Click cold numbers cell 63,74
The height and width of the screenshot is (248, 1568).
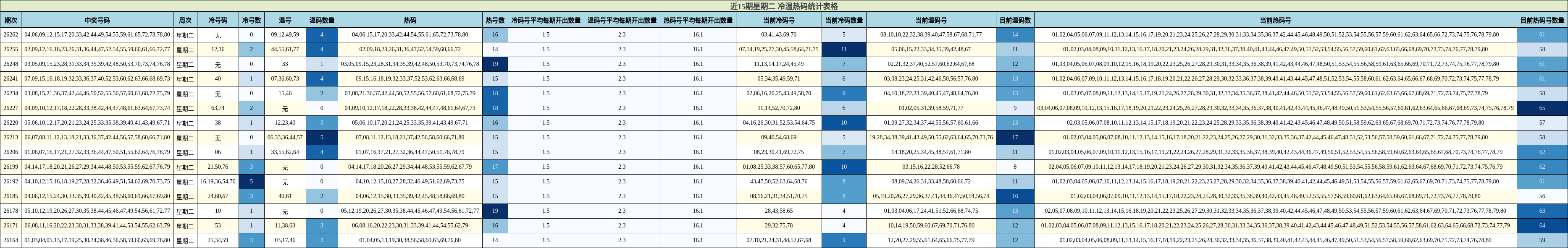pos(218,108)
